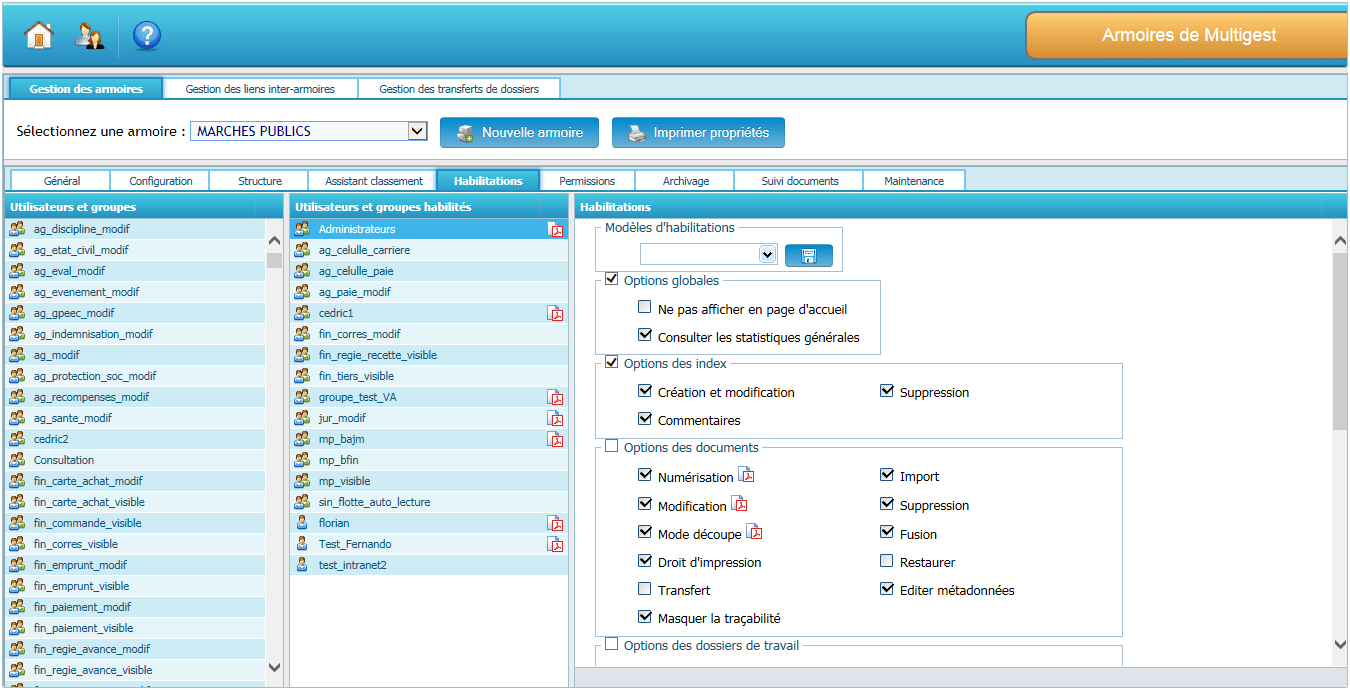
Task: Click PDF icon next to Numérisation option
Action: 746,475
